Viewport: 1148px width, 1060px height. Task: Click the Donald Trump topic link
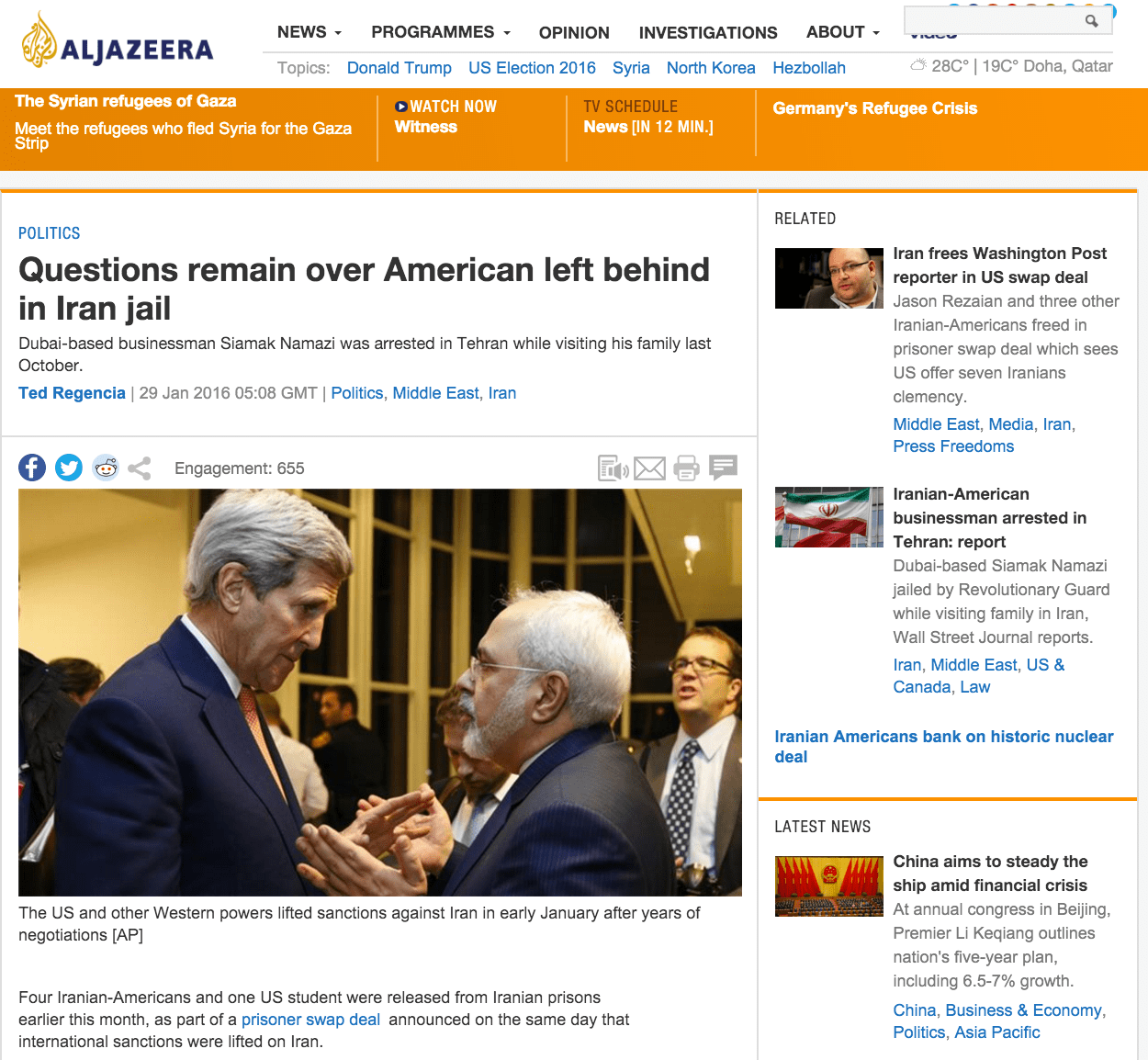[400, 68]
